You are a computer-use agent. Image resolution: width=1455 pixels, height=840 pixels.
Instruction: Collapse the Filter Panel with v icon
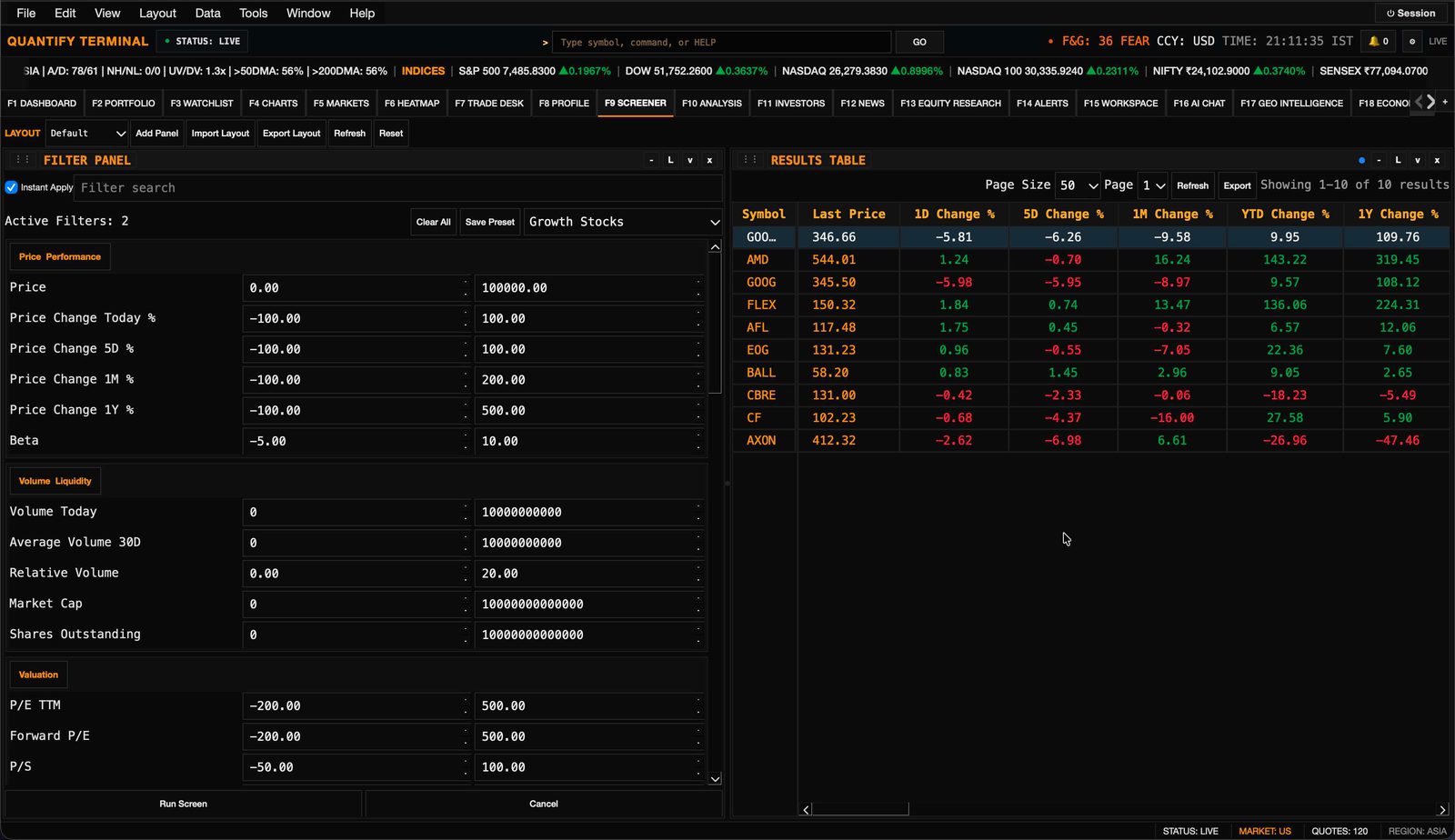coord(690,160)
